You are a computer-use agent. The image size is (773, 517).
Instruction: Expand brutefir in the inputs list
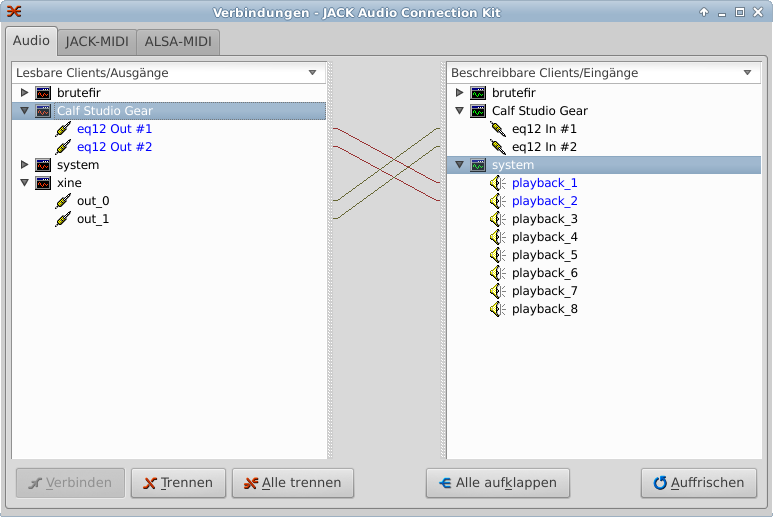pyautogui.click(x=459, y=93)
